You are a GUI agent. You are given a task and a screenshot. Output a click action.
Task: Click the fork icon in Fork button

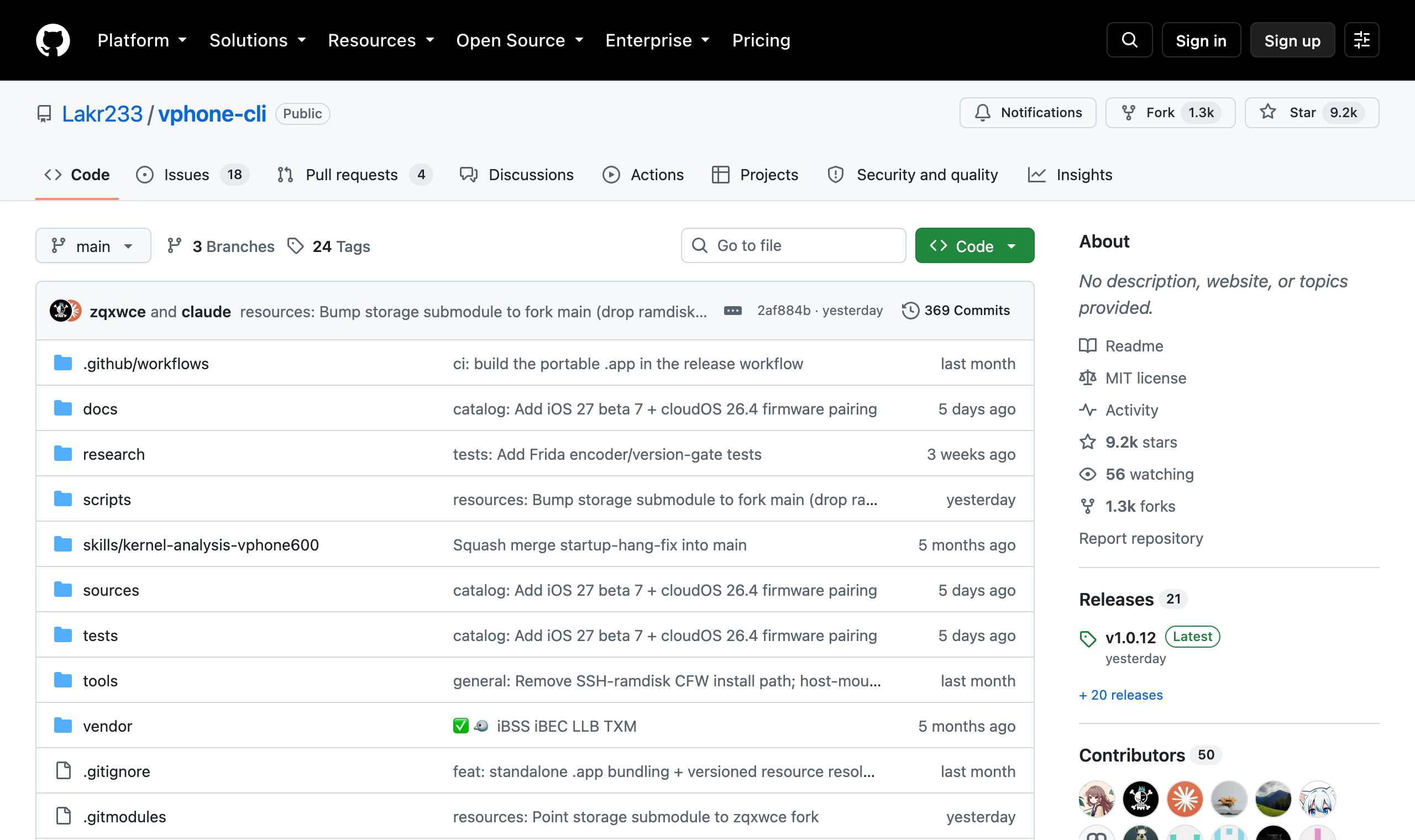1128,113
